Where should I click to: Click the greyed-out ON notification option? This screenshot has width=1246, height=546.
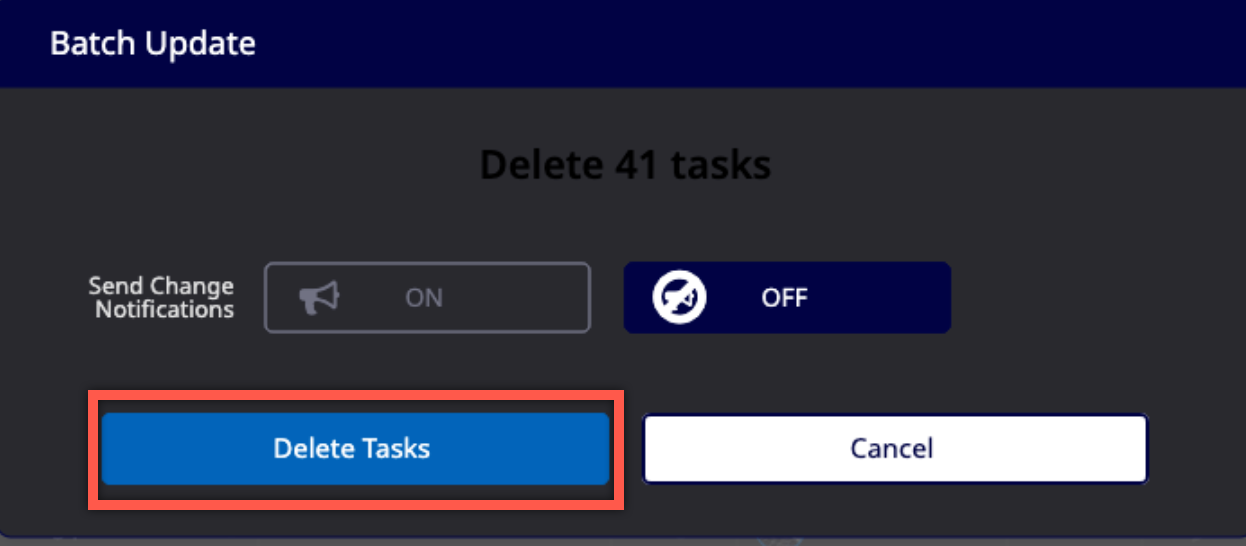point(427,297)
